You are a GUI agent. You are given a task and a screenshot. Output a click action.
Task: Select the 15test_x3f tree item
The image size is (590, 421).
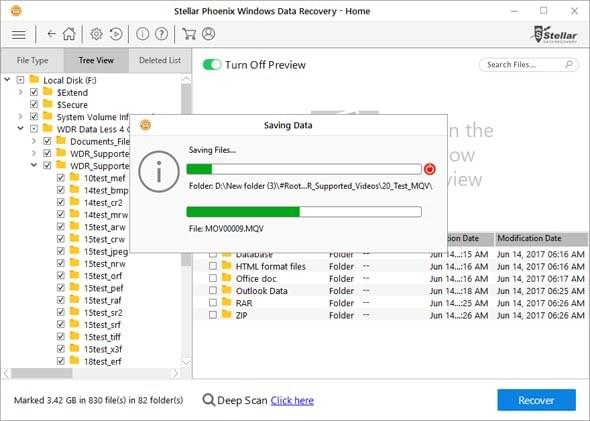(103, 349)
